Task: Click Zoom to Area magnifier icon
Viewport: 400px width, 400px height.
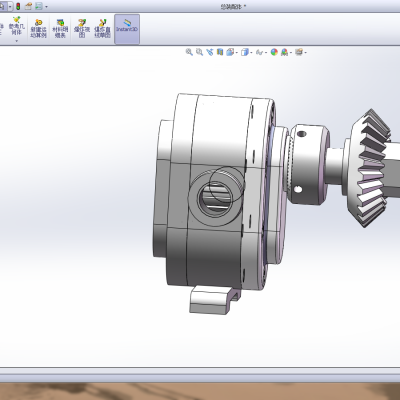Action: 199,52
